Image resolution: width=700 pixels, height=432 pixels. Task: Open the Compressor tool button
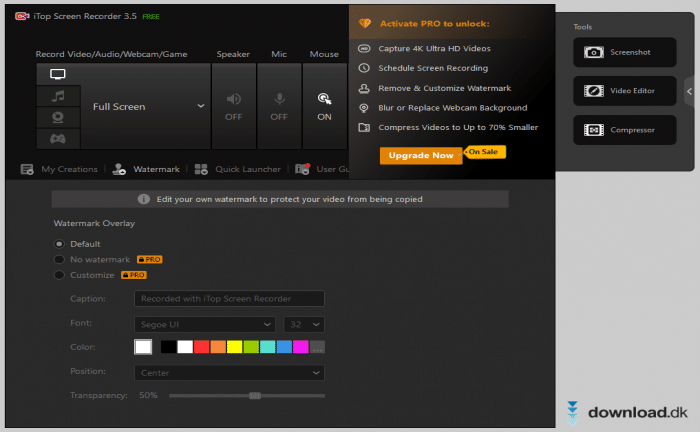coord(625,130)
